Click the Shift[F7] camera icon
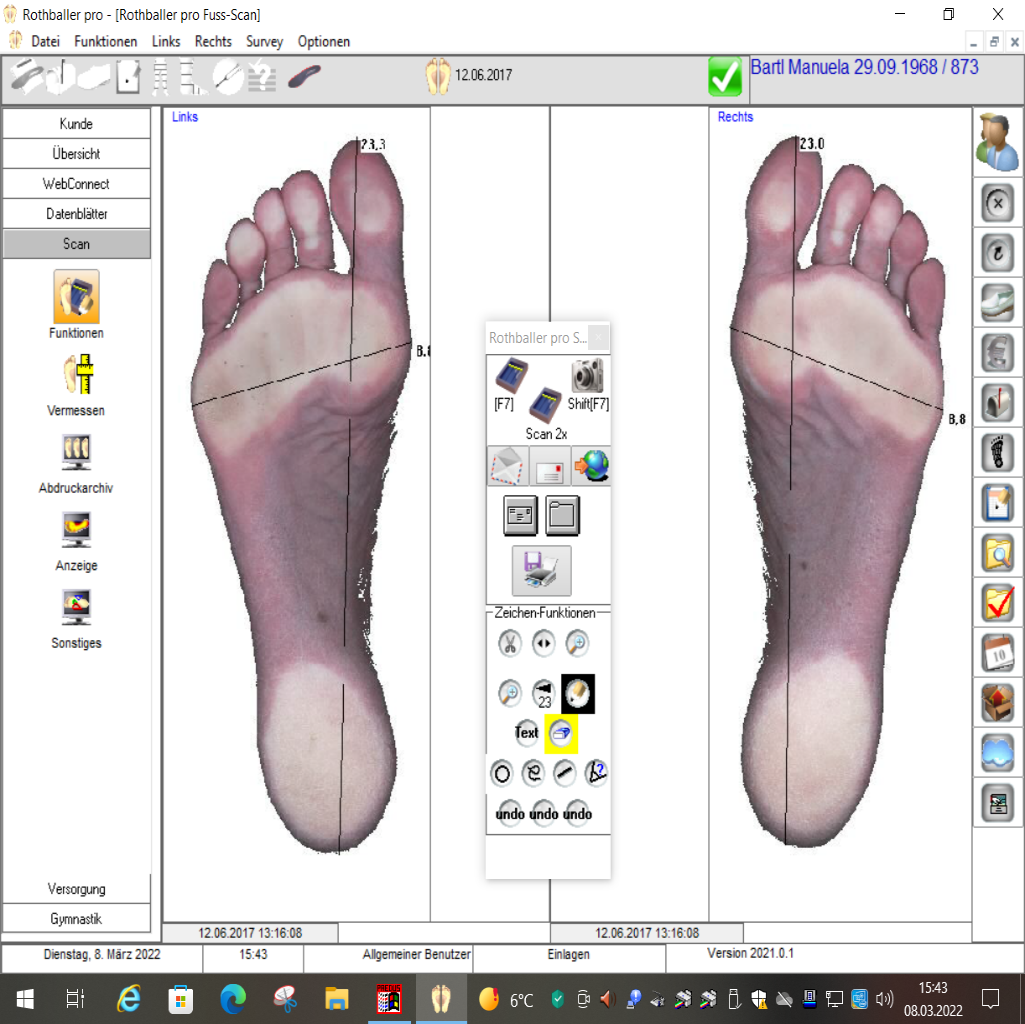This screenshot has width=1025, height=1024. [x=587, y=375]
